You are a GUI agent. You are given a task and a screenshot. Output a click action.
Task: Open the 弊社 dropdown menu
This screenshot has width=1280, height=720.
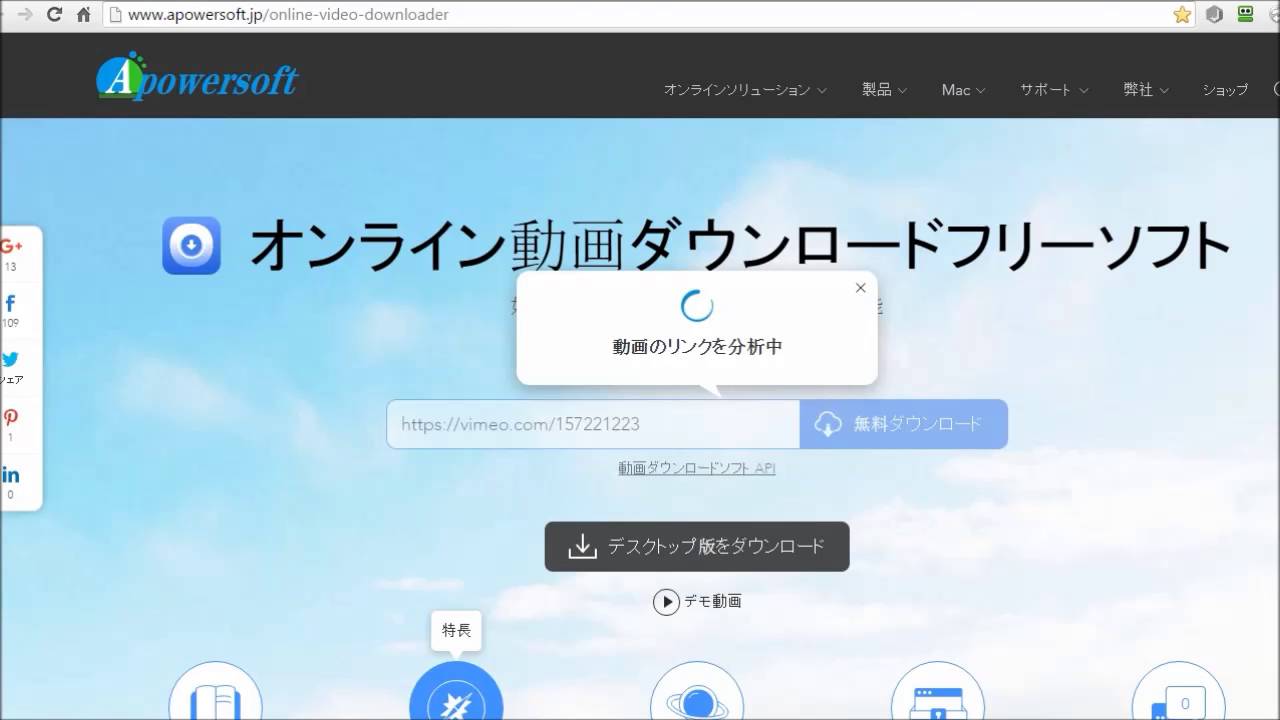point(1146,90)
